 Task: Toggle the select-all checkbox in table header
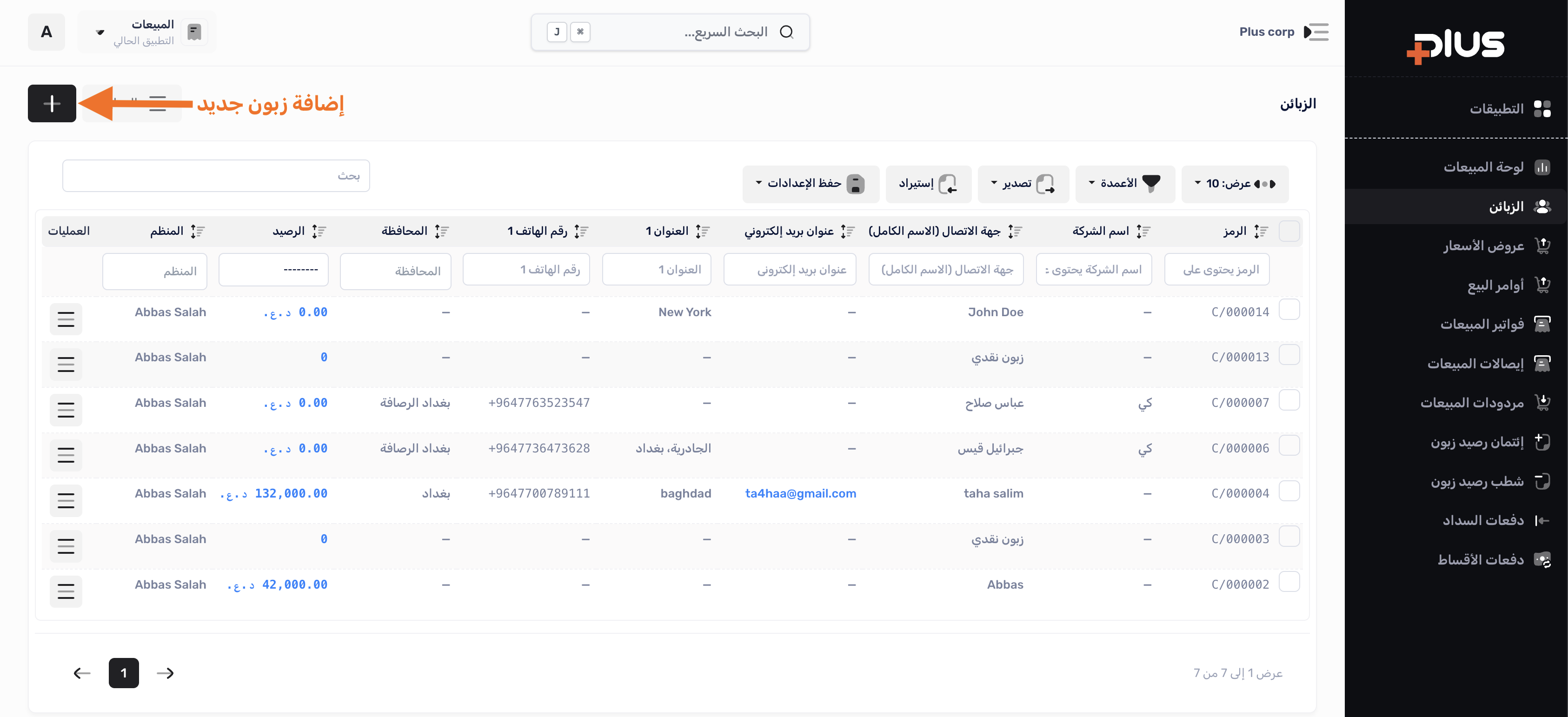point(1289,231)
